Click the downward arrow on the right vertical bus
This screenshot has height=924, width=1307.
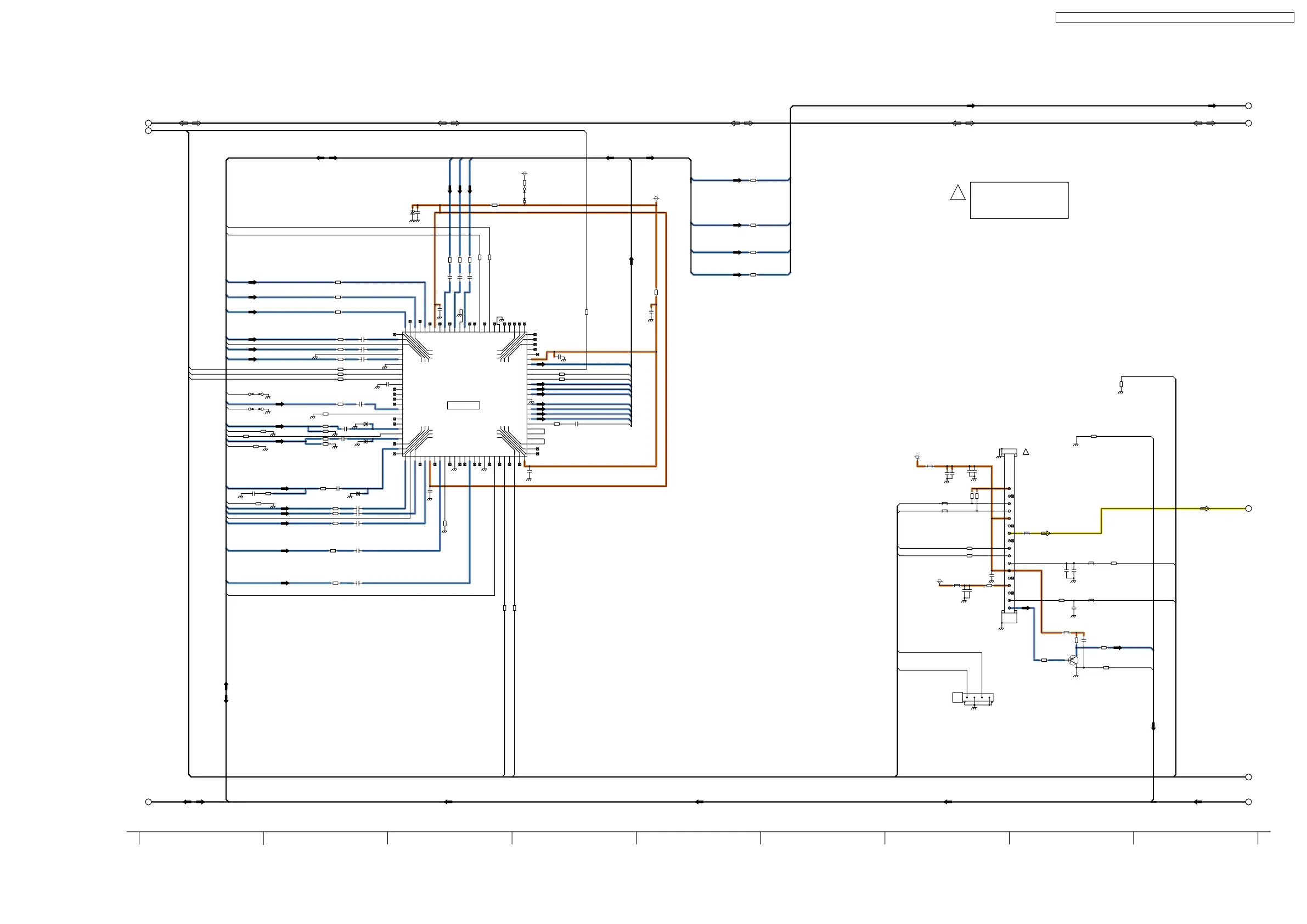(x=1153, y=727)
